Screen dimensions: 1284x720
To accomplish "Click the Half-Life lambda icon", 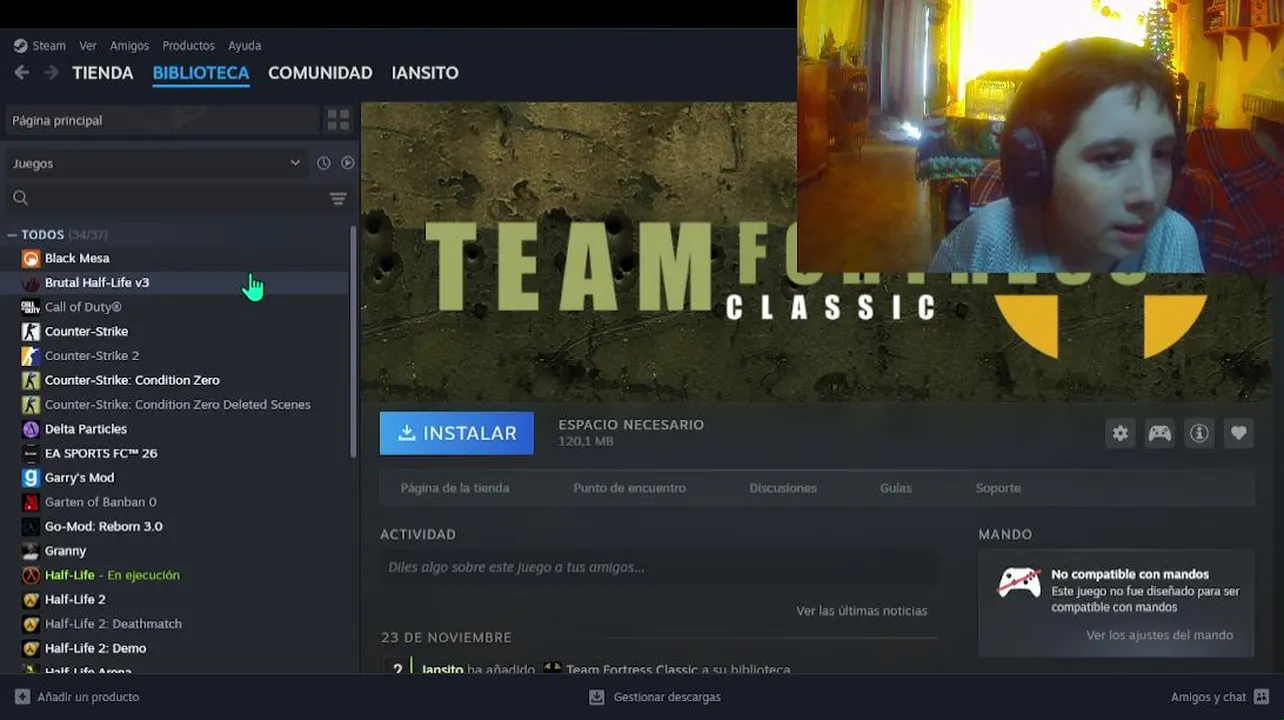I will [31, 575].
